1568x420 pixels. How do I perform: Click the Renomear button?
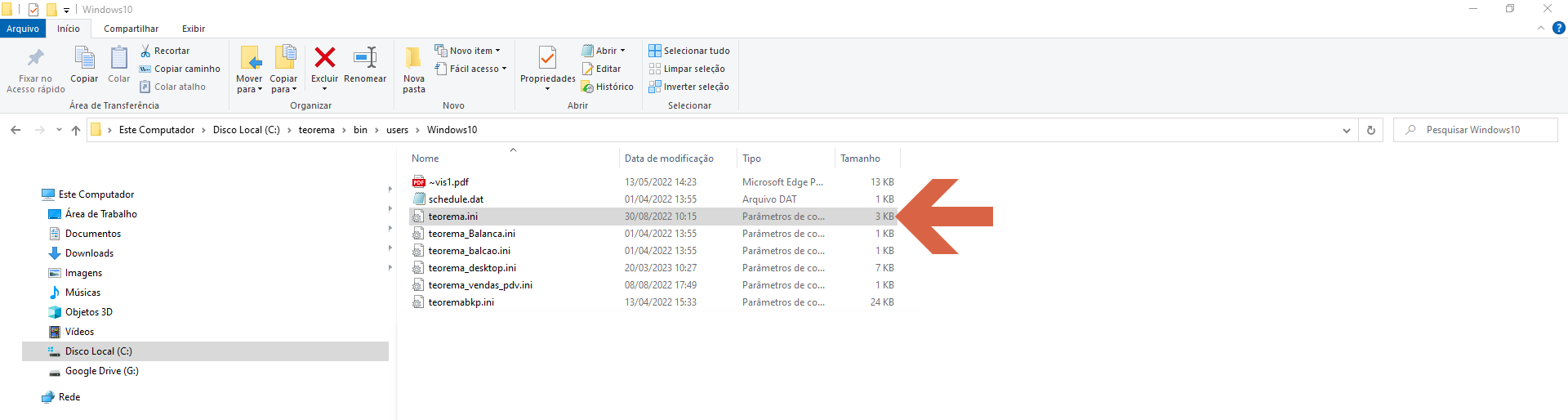pyautogui.click(x=365, y=65)
